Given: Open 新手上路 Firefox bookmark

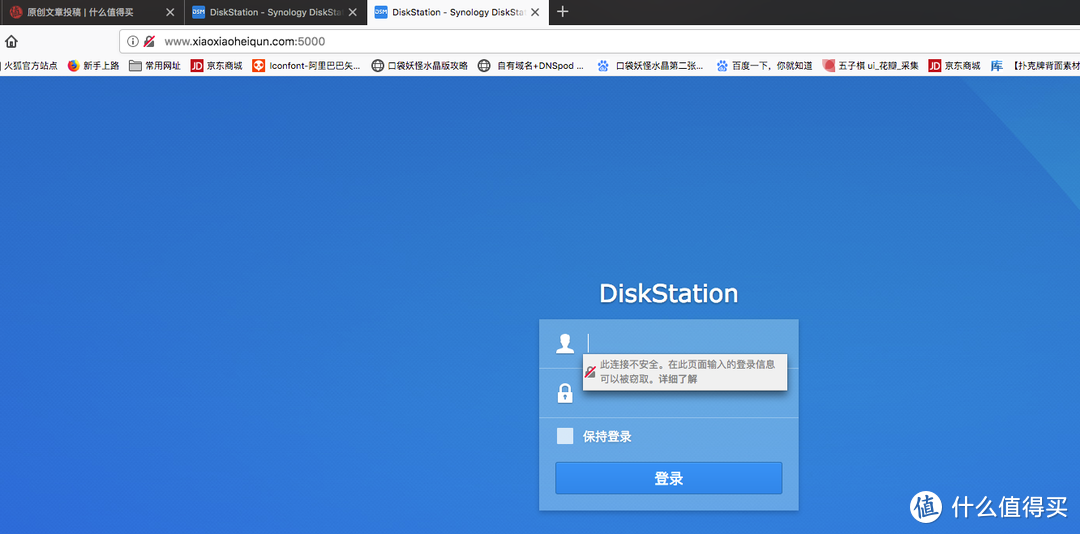Looking at the screenshot, I should click(93, 66).
